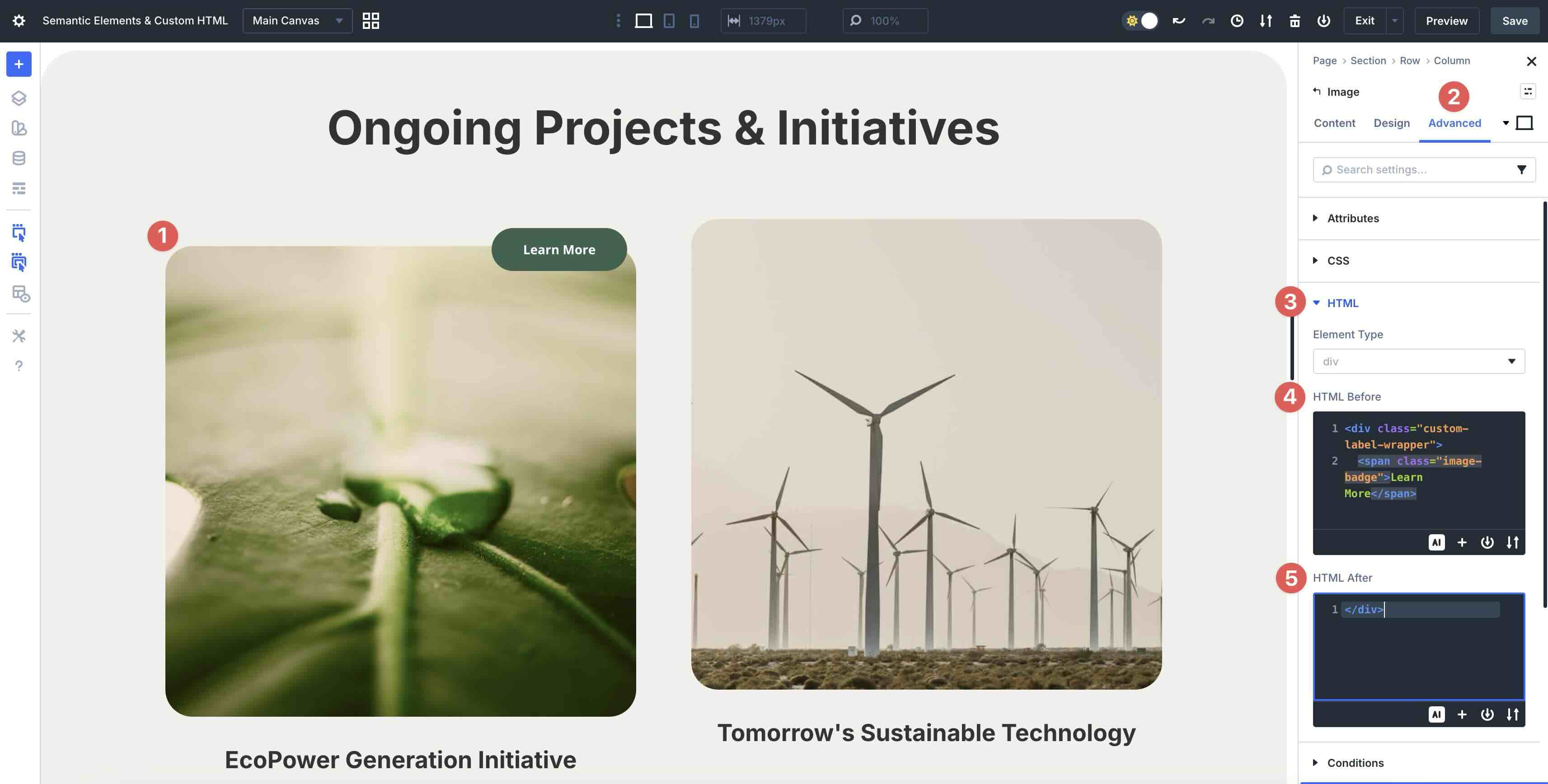This screenshot has height=784, width=1548.
Task: Expand the Attributes section
Action: click(1353, 218)
